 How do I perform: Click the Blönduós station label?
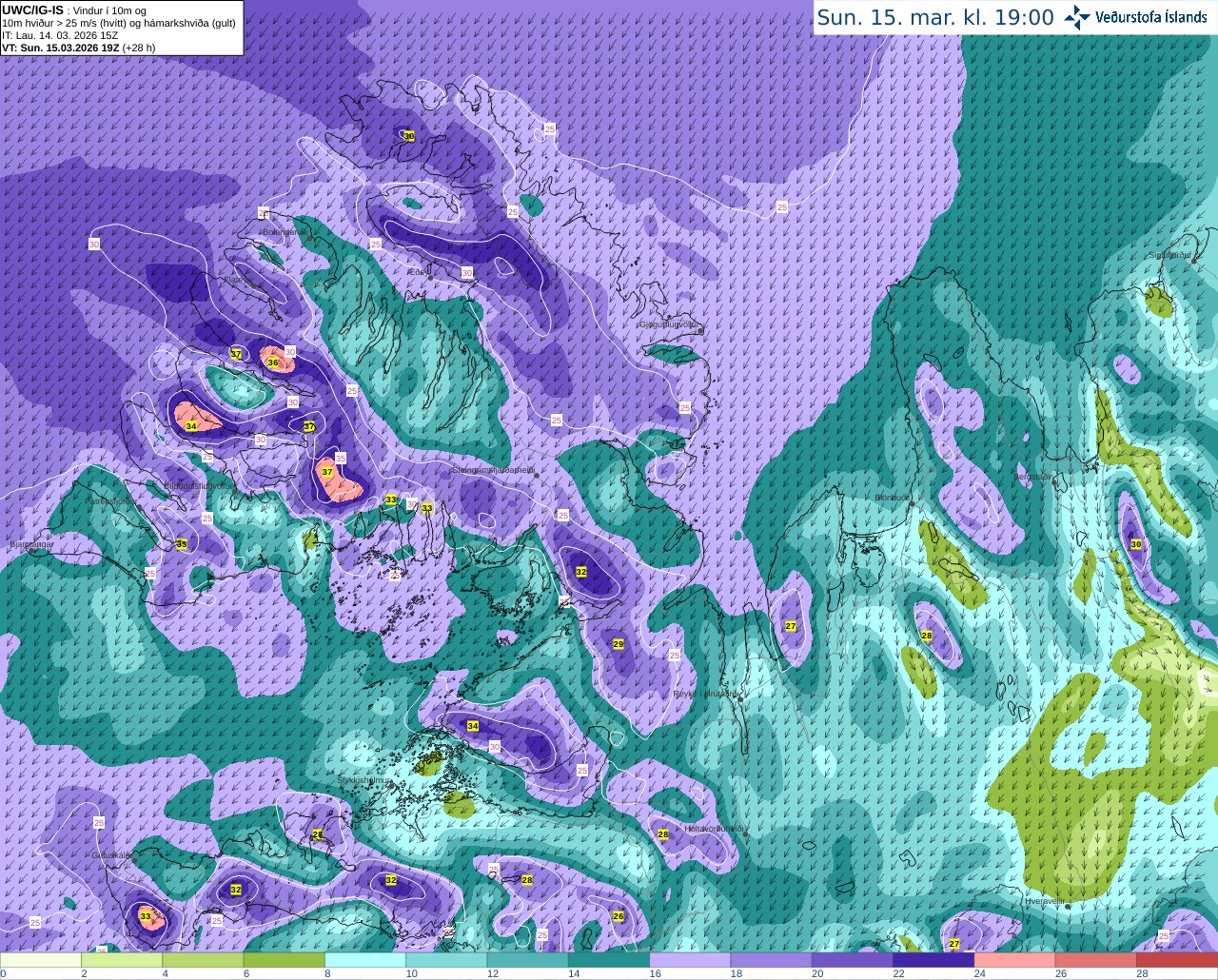[x=894, y=498]
